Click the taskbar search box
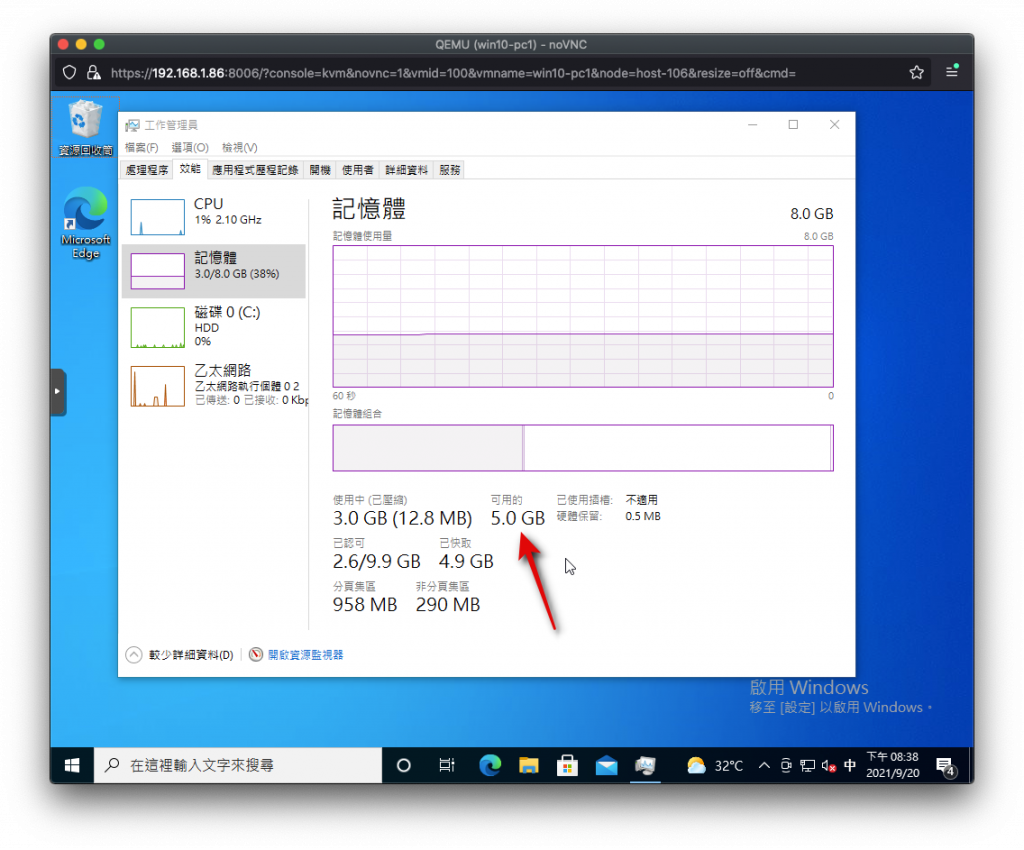 (239, 765)
